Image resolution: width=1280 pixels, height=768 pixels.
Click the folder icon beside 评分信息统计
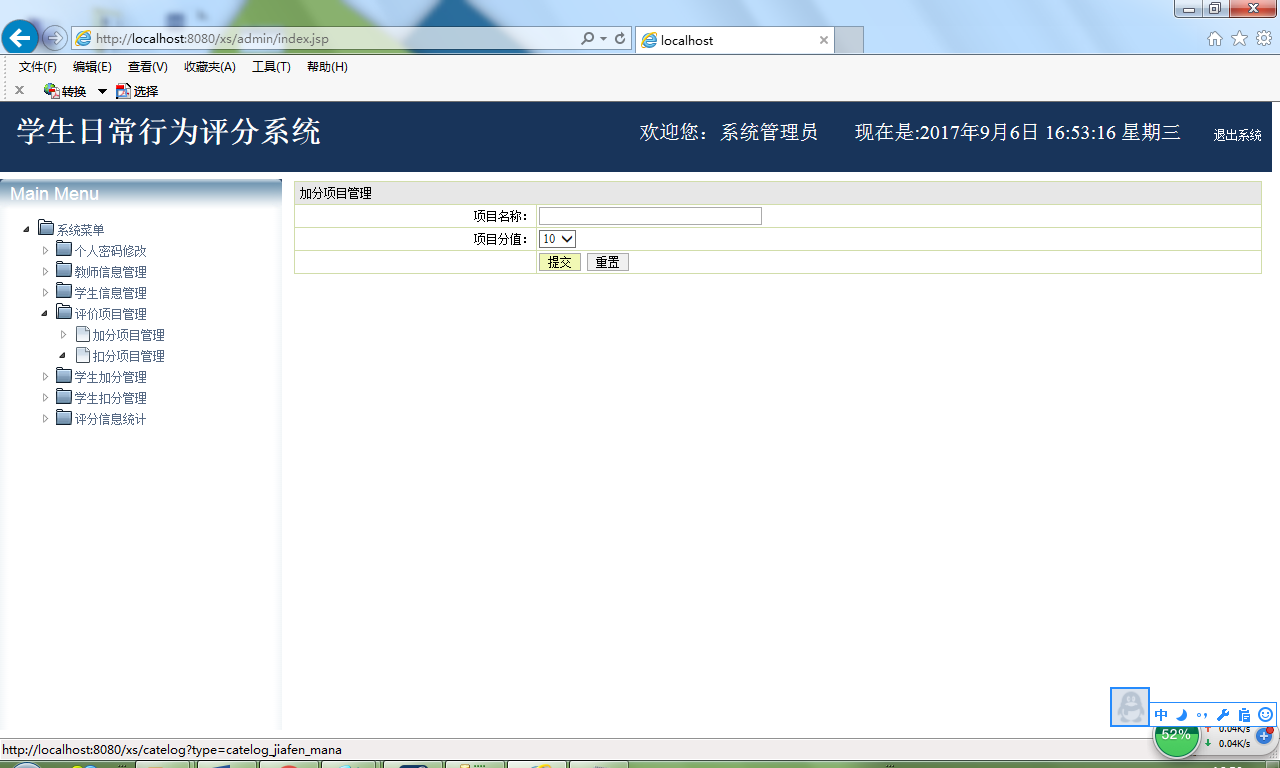[64, 417]
